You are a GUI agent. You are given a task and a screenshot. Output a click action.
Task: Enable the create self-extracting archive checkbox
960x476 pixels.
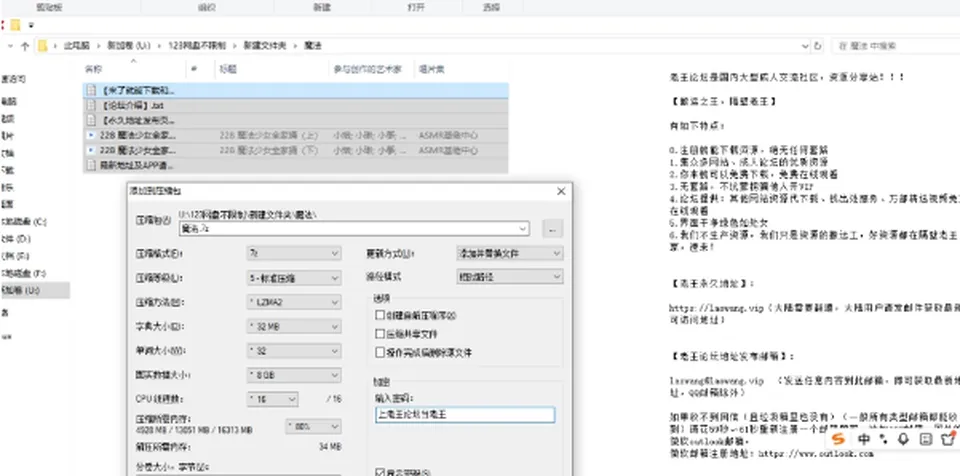(x=380, y=315)
